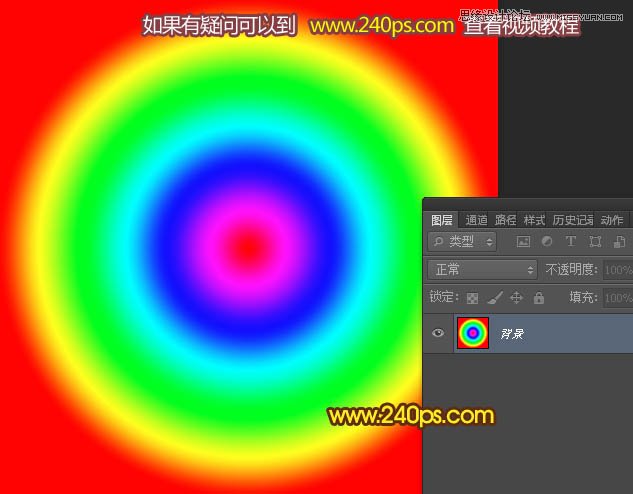The image size is (633, 494).
Task: Filter layers by adjustment layer icon
Action: [x=547, y=241]
